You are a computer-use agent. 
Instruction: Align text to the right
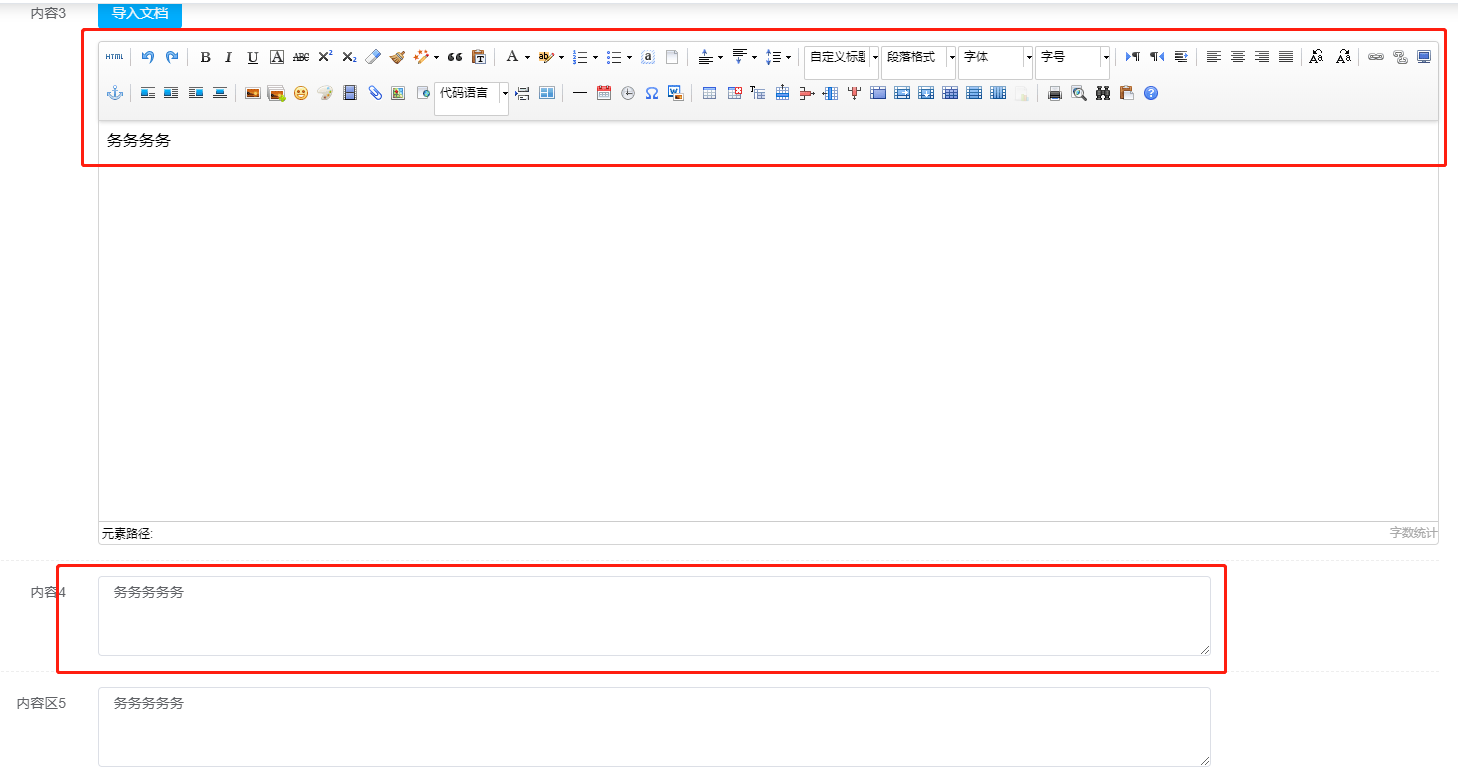click(1262, 57)
